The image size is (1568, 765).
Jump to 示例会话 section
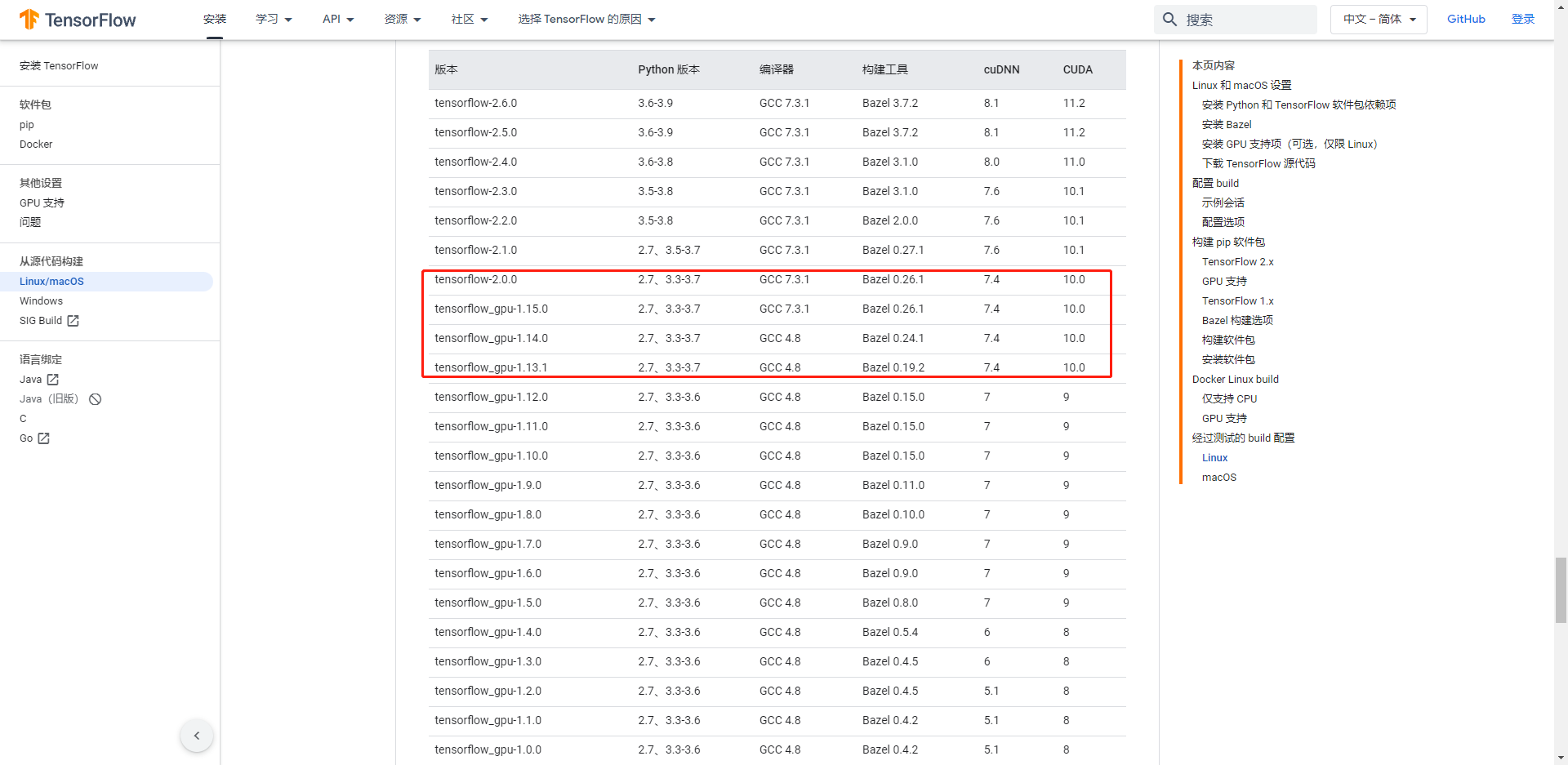[x=1223, y=203]
